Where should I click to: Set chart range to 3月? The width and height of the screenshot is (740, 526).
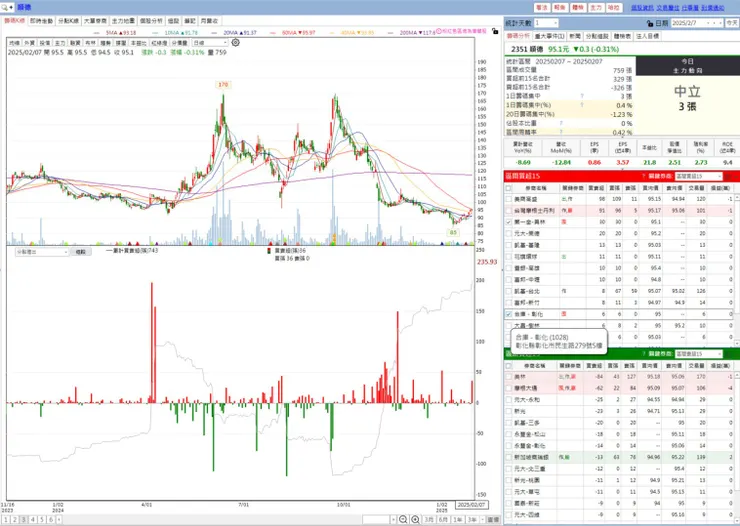coord(429,519)
